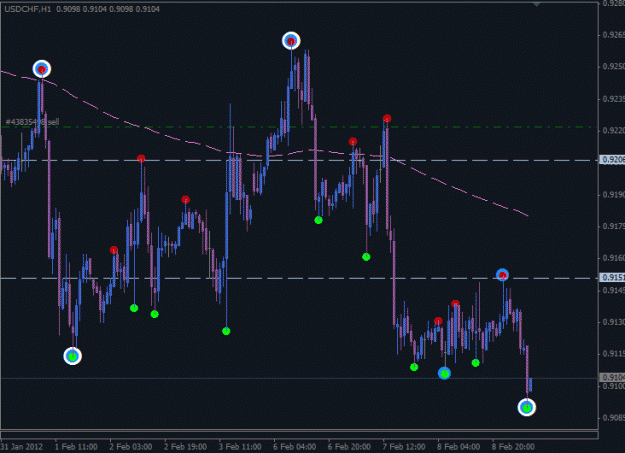Select the green dot at the 3 Feb 11:00 low
The image size is (625, 453).
point(226,331)
